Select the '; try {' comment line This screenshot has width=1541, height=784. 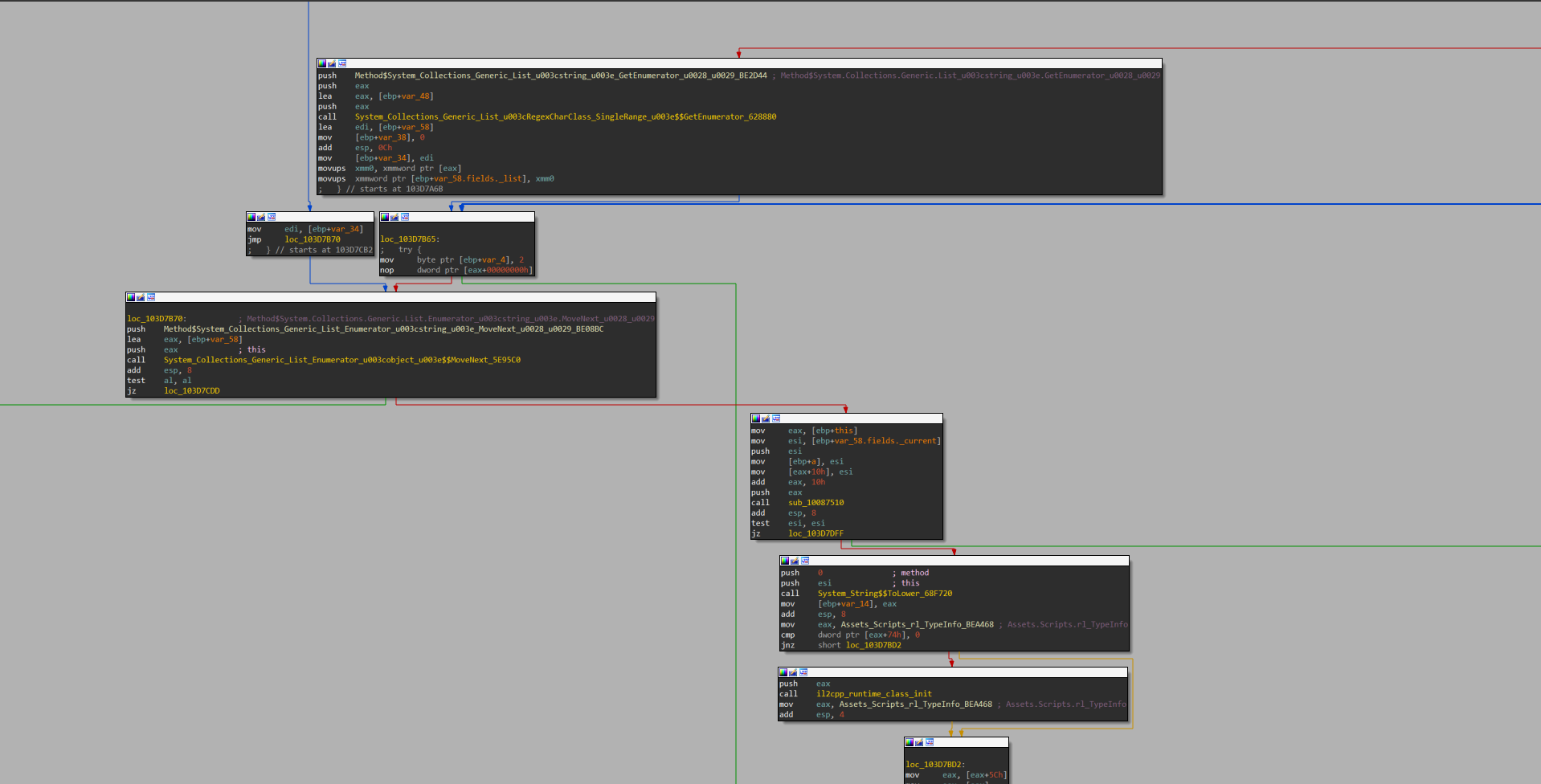point(401,250)
